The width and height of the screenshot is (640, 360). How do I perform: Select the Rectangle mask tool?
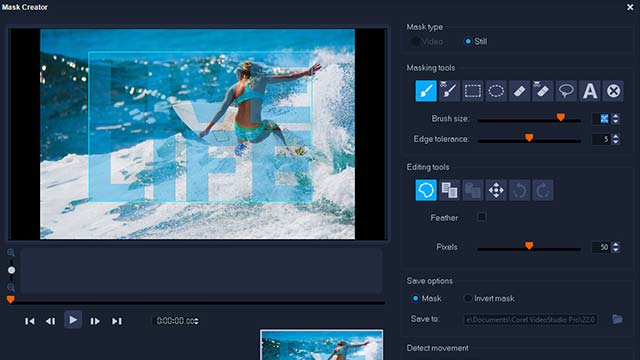coord(473,91)
